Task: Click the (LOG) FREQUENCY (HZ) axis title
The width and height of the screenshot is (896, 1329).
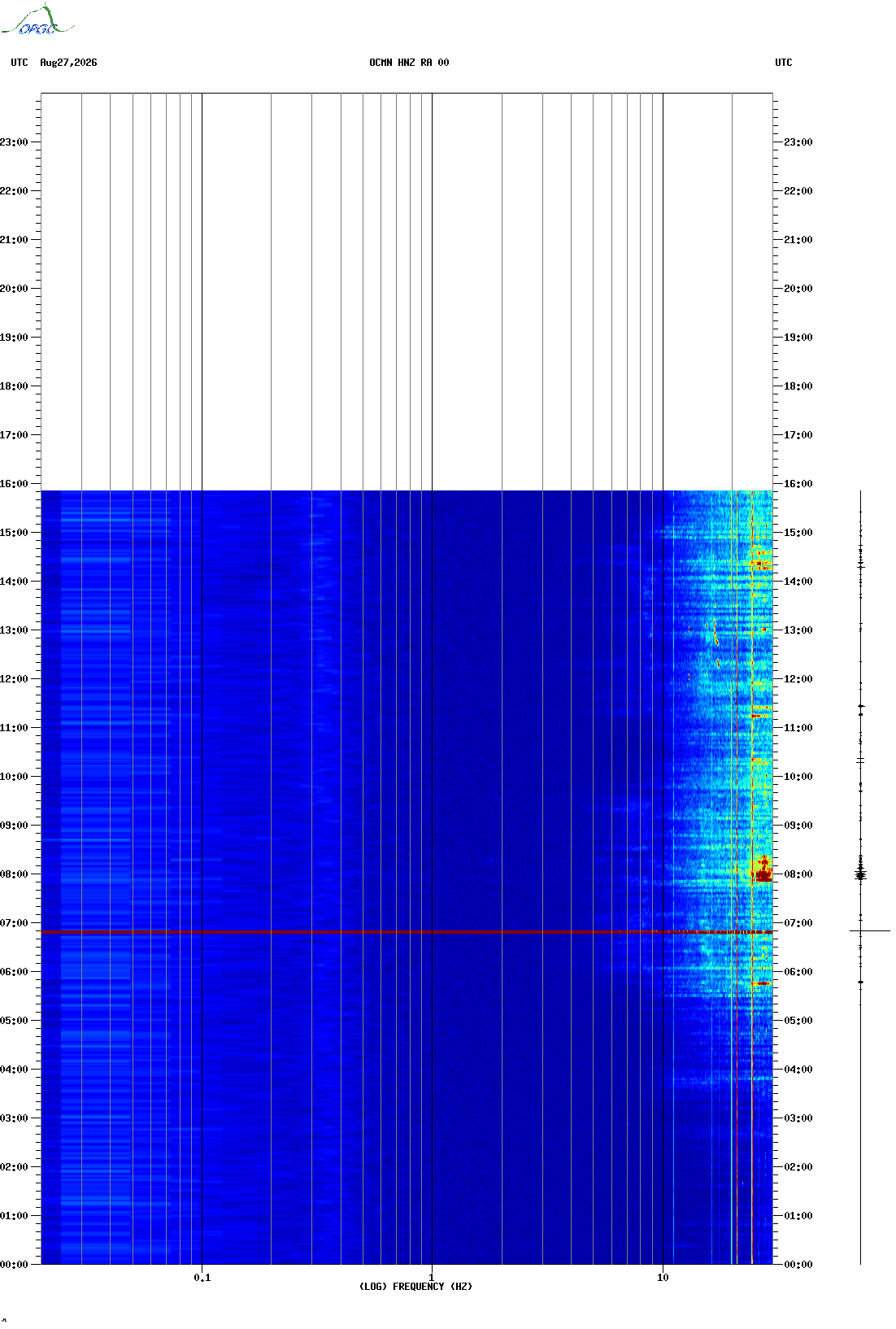Action: (x=415, y=1287)
